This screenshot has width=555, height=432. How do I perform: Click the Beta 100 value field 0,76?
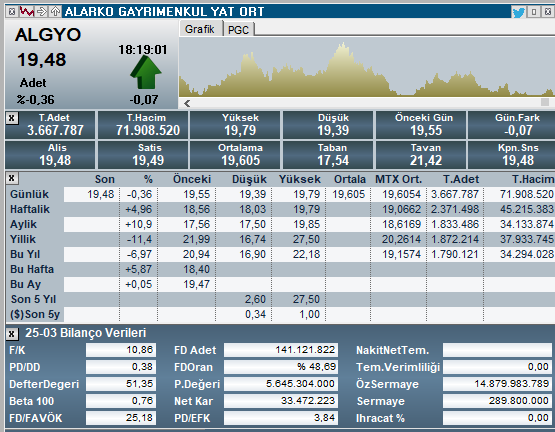(x=120, y=401)
